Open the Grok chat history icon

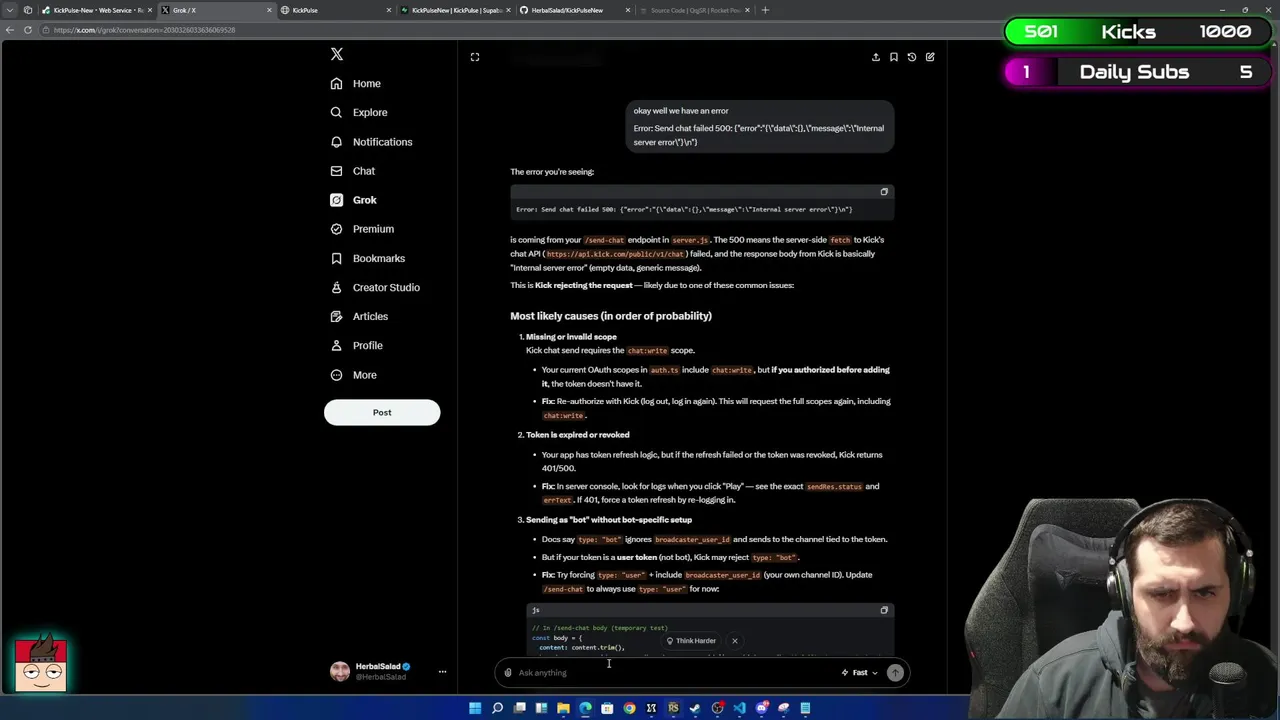tap(912, 57)
